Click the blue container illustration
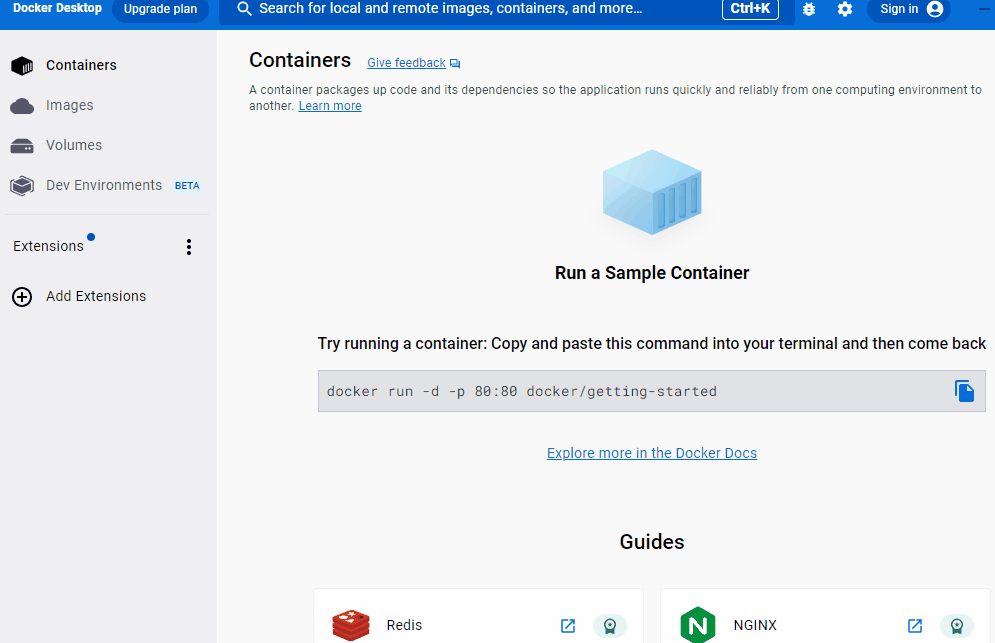Screen dimensions: 995x643 [x=652, y=193]
